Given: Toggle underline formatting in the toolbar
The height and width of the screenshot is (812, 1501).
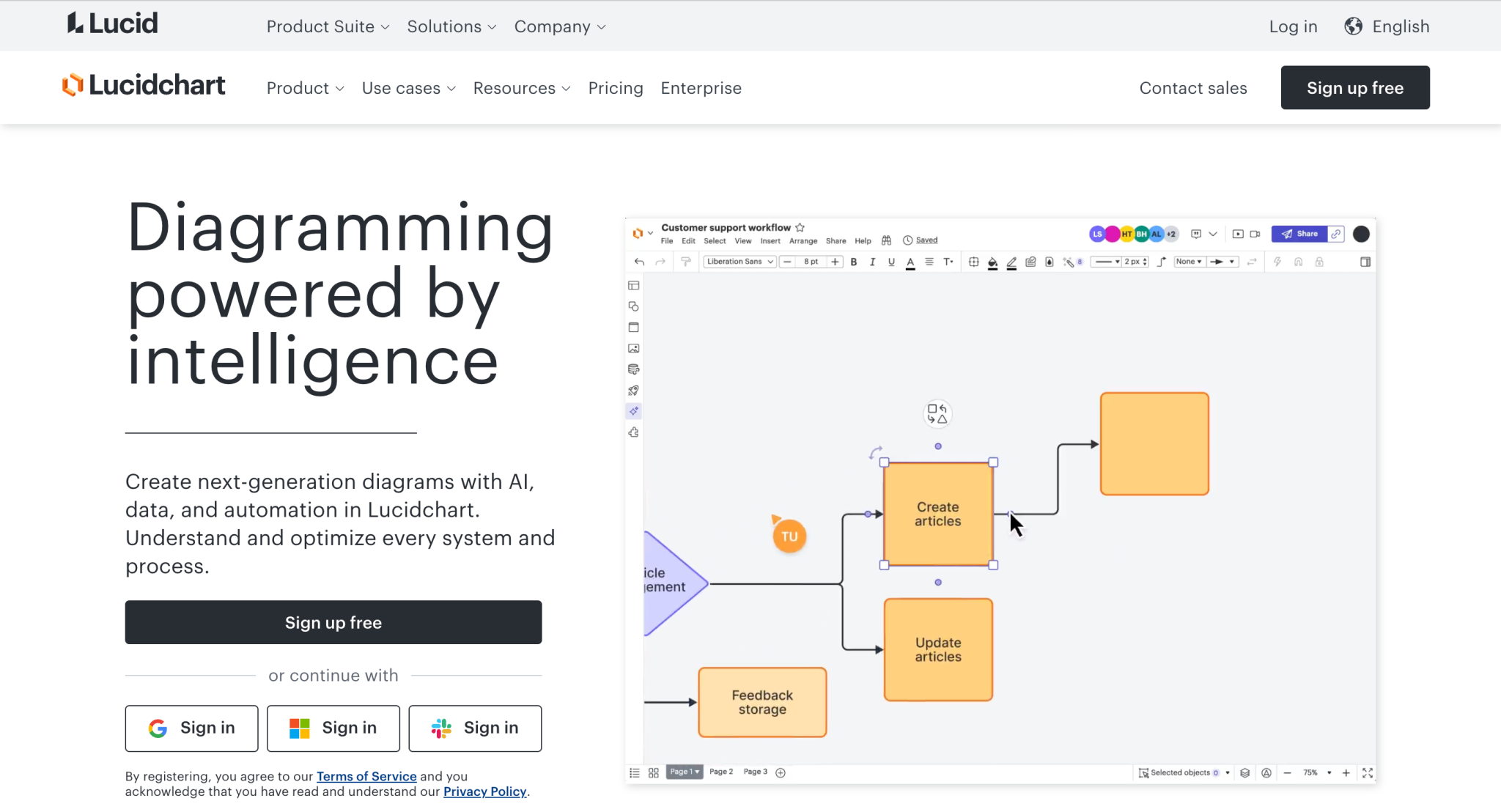Looking at the screenshot, I should (x=890, y=262).
